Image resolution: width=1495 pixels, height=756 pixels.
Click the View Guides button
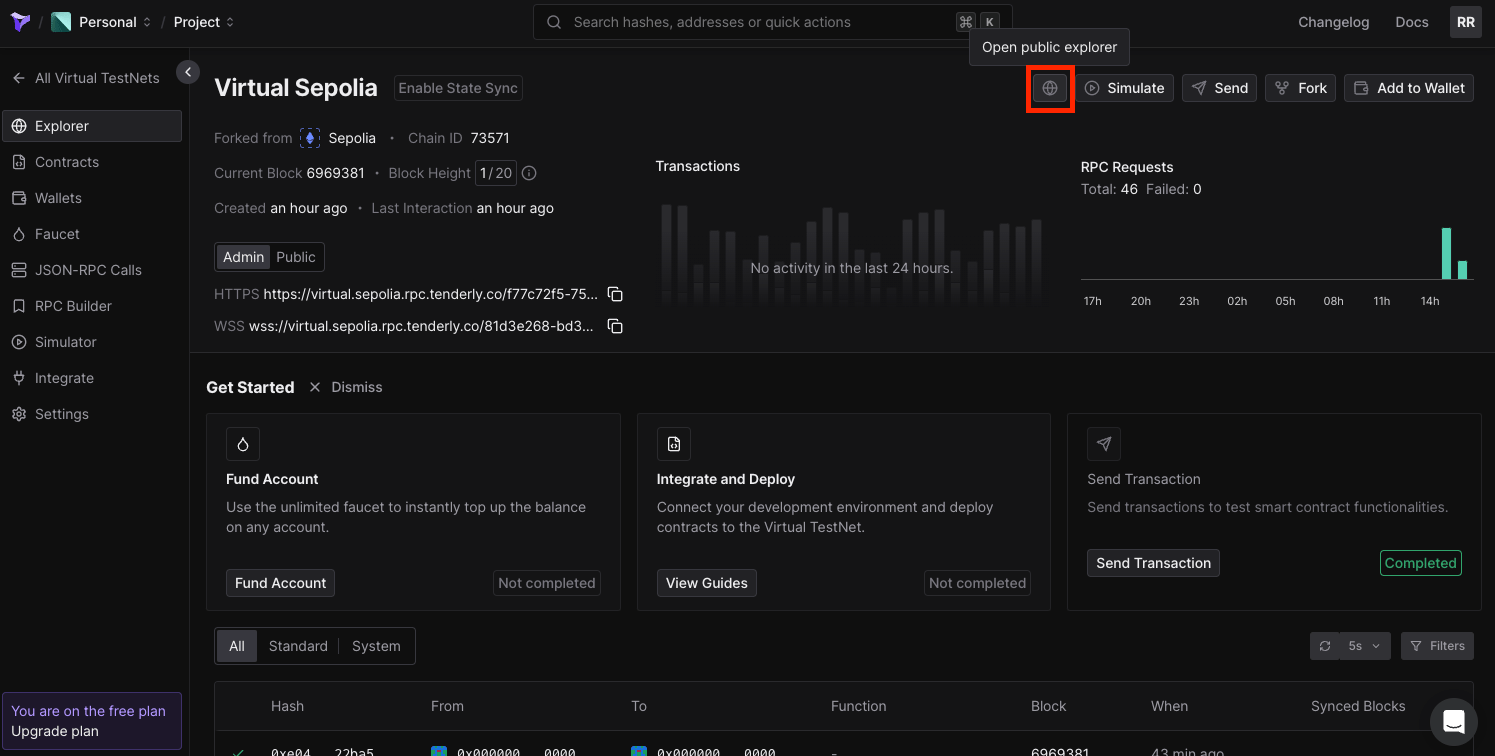pyautogui.click(x=707, y=583)
